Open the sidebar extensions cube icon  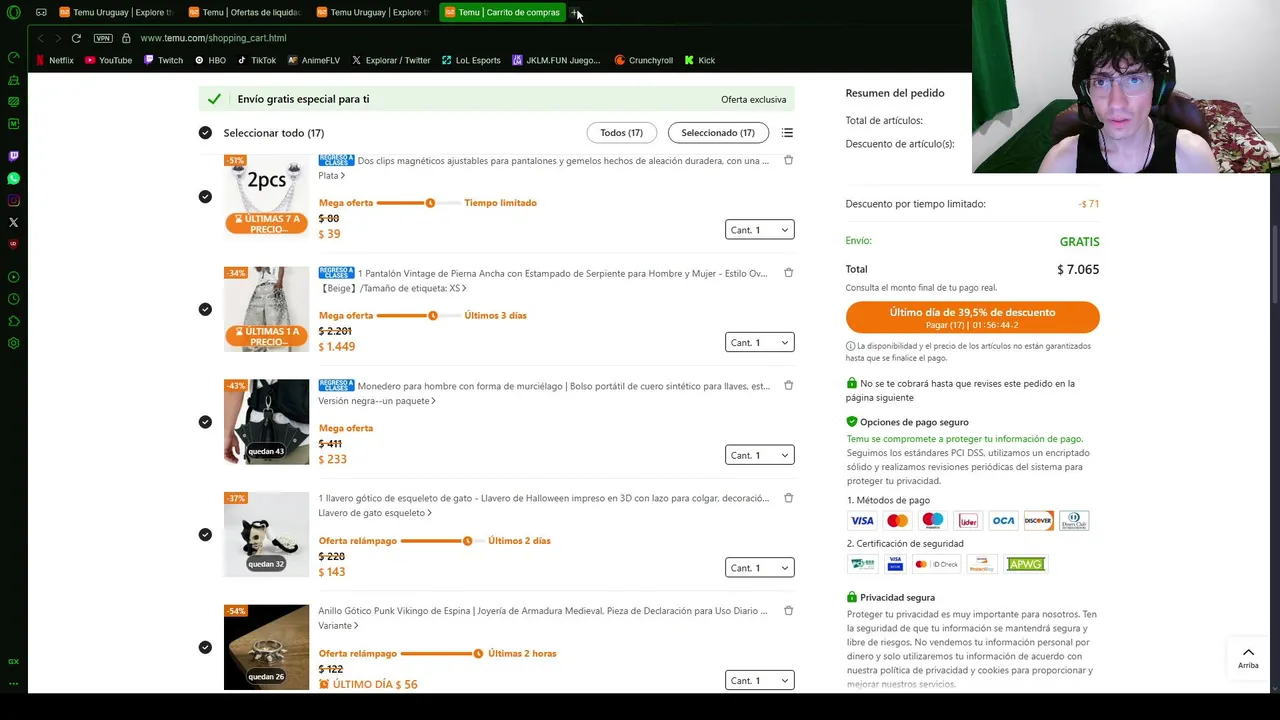point(13,321)
